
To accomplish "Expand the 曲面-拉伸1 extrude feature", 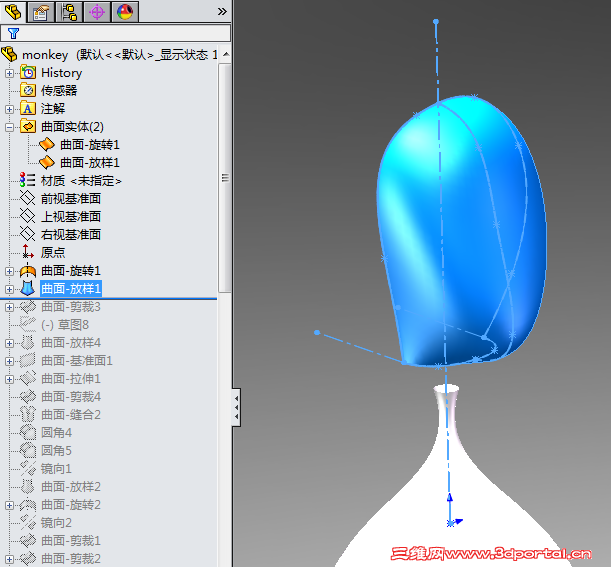I will [9, 379].
